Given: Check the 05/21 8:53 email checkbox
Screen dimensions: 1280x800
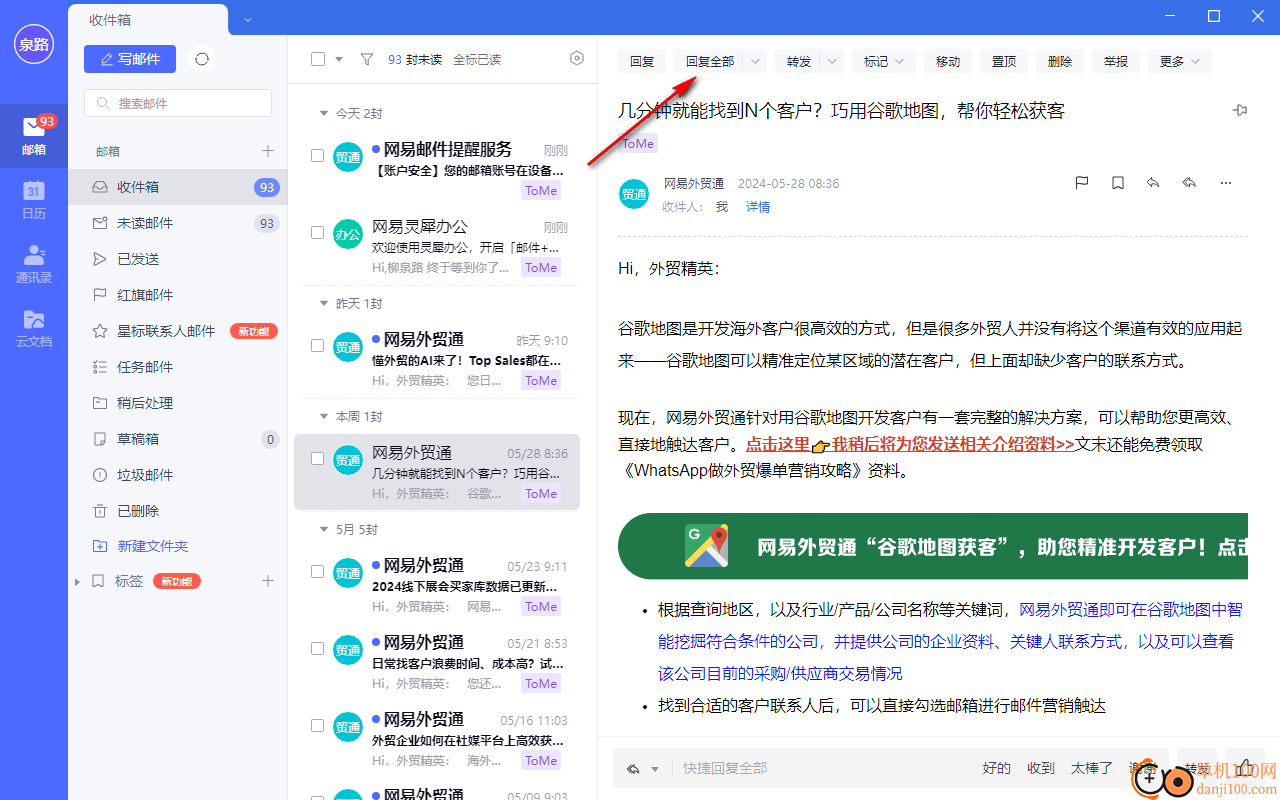Looking at the screenshot, I should (317, 649).
